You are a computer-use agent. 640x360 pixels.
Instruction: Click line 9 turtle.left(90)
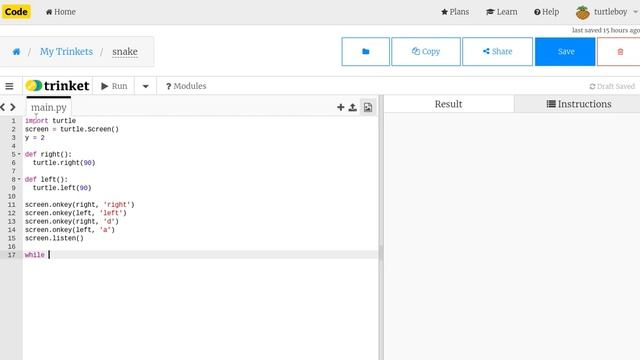(x=62, y=188)
